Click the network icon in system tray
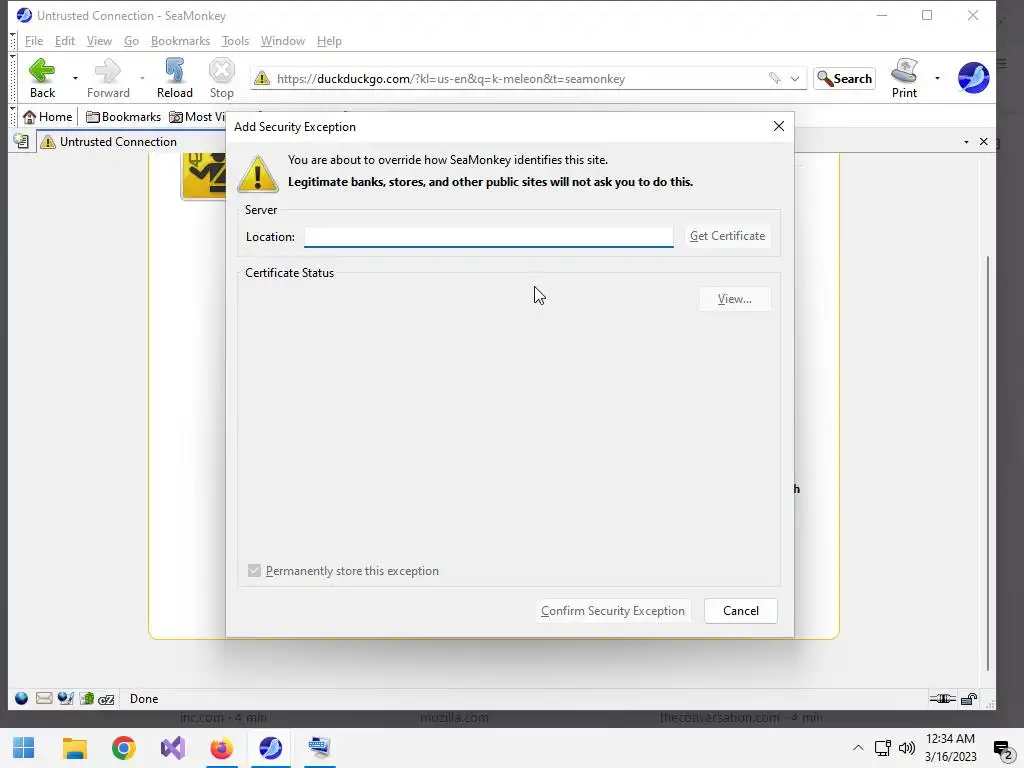Screen dimensions: 1024x768 point(883,748)
